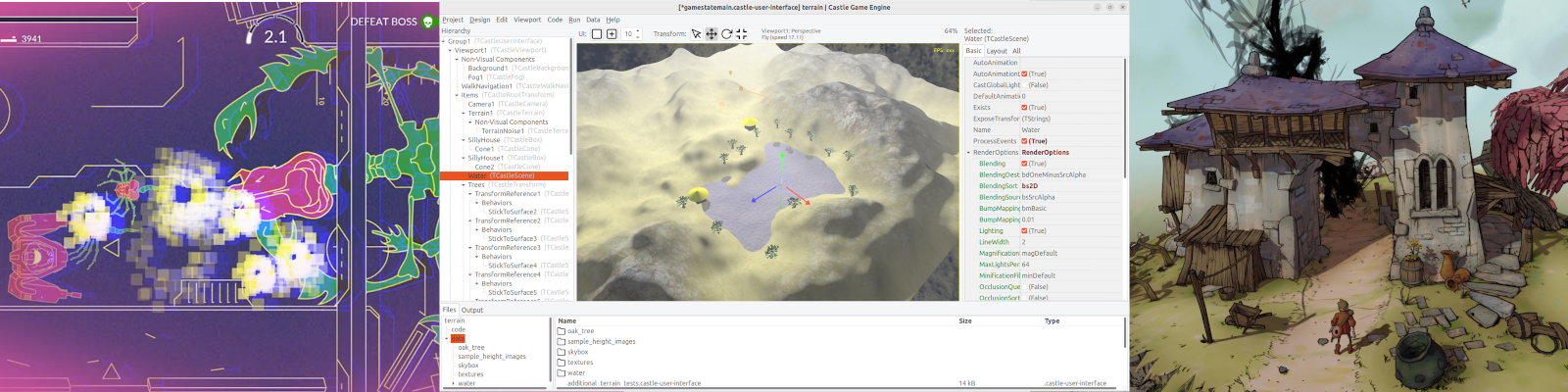Choose the Rotate transform tool

726,34
